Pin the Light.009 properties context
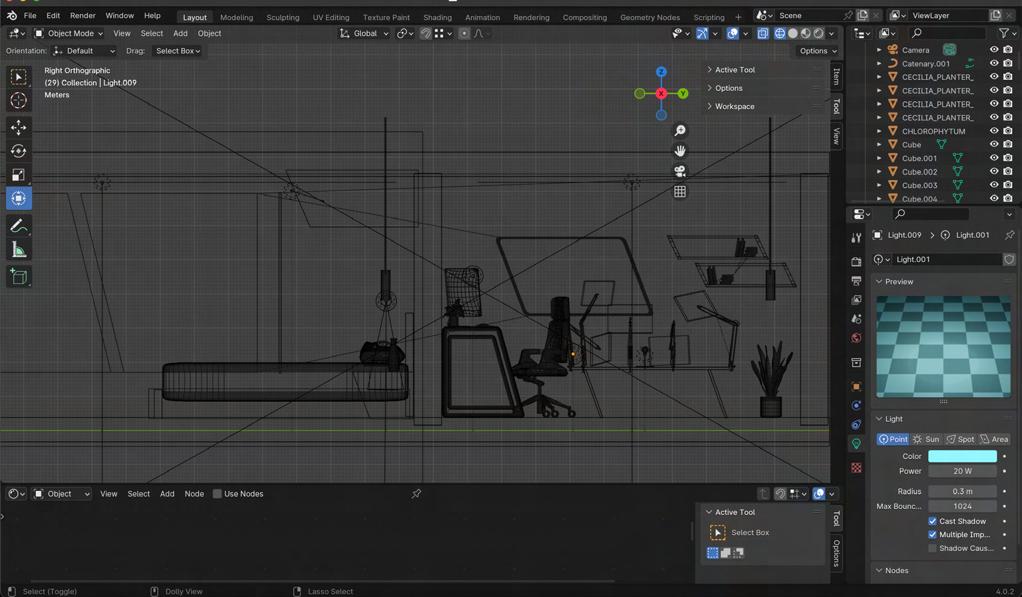The height and width of the screenshot is (597, 1022). click(x=1009, y=235)
